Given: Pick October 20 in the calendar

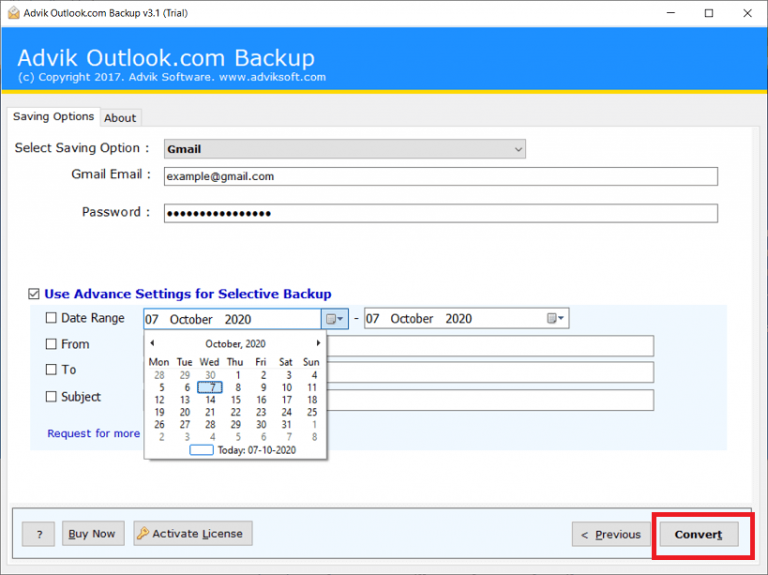Looking at the screenshot, I should 185,412.
